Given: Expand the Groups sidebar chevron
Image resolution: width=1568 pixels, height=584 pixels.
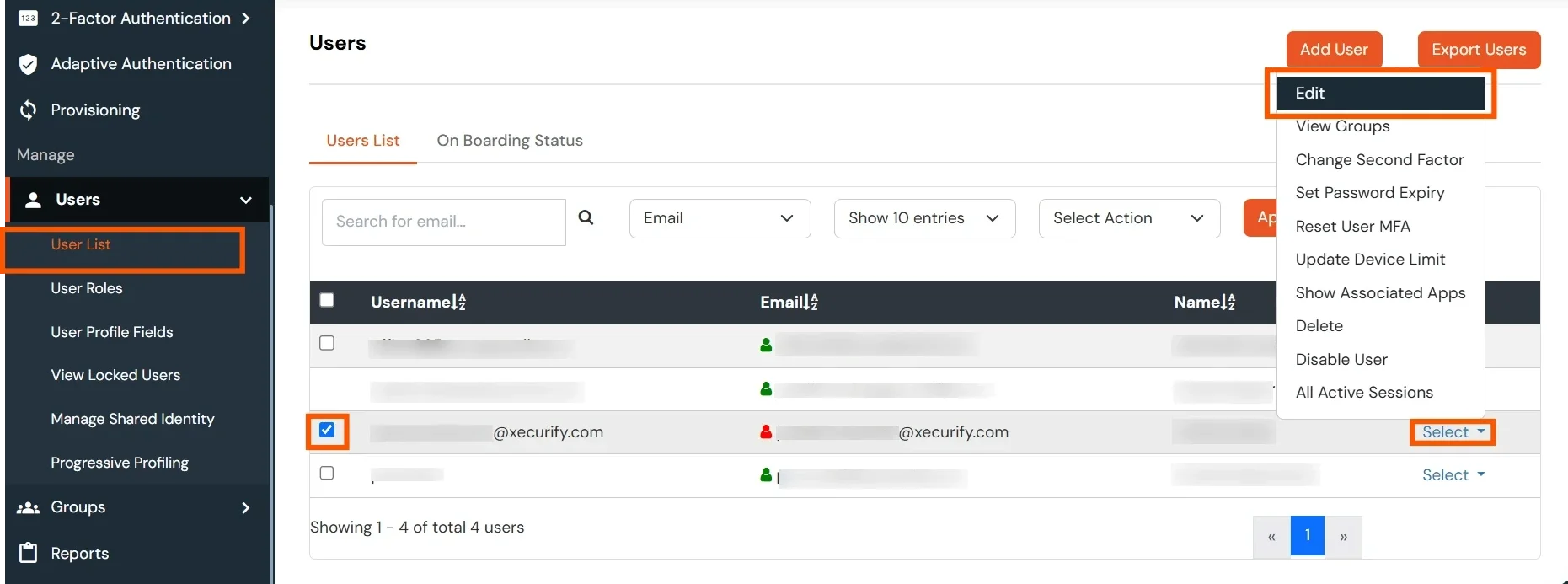Looking at the screenshot, I should coord(245,507).
